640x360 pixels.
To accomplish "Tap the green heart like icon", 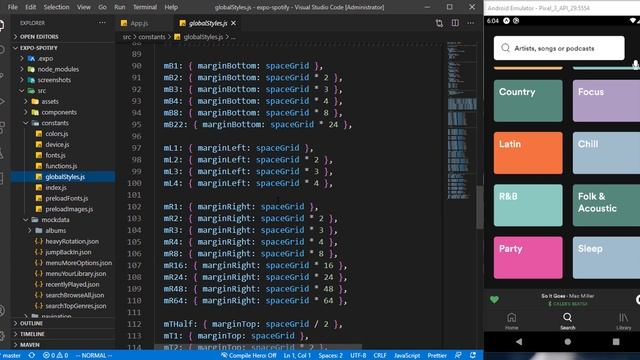I will click(x=494, y=300).
